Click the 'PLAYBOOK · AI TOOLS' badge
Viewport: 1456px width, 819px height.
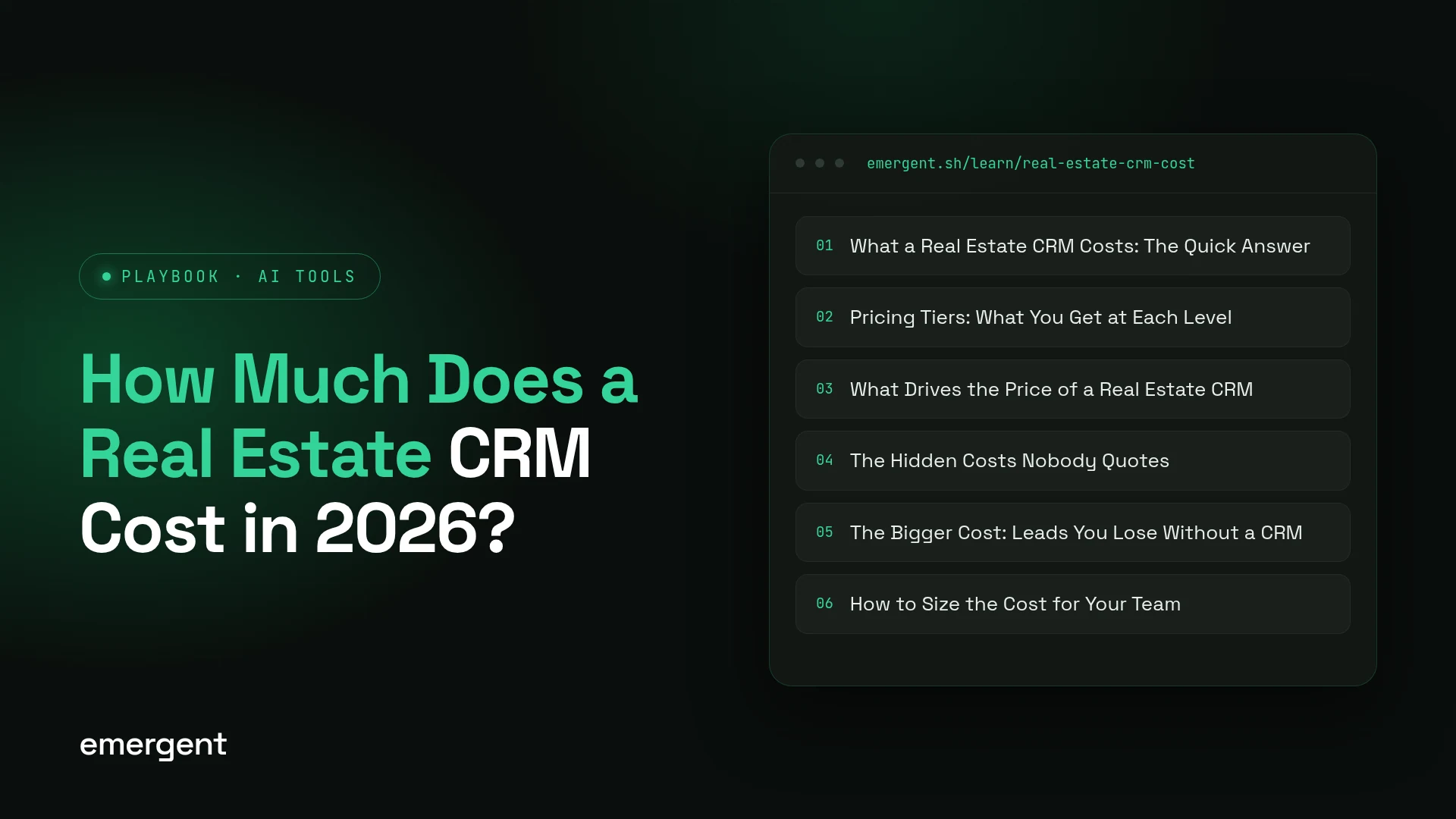(230, 276)
